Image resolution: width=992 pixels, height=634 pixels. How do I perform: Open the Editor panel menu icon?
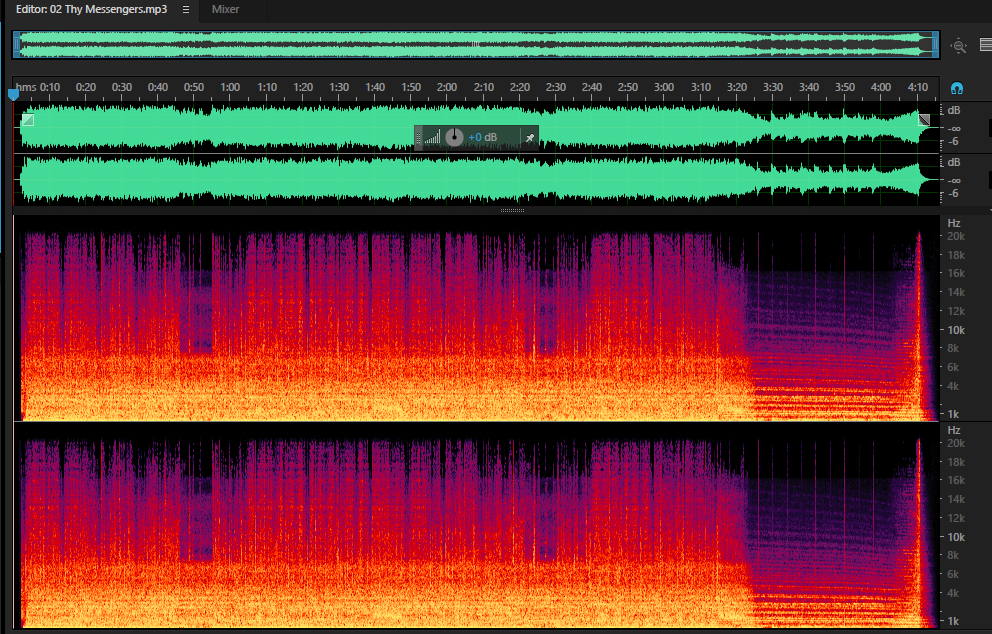click(185, 9)
